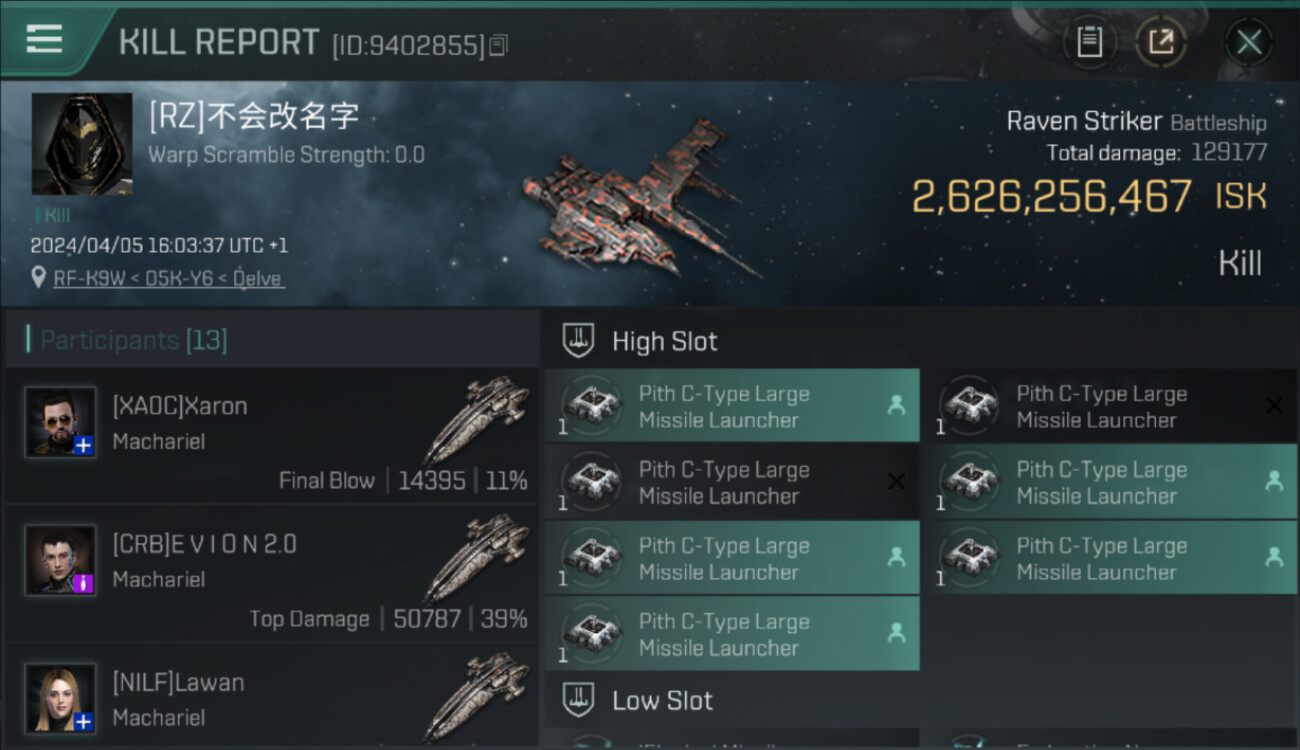Viewport: 1300px width, 750px height.
Task: Click dropped-item icon on bottom left launcher
Action: click(896, 633)
